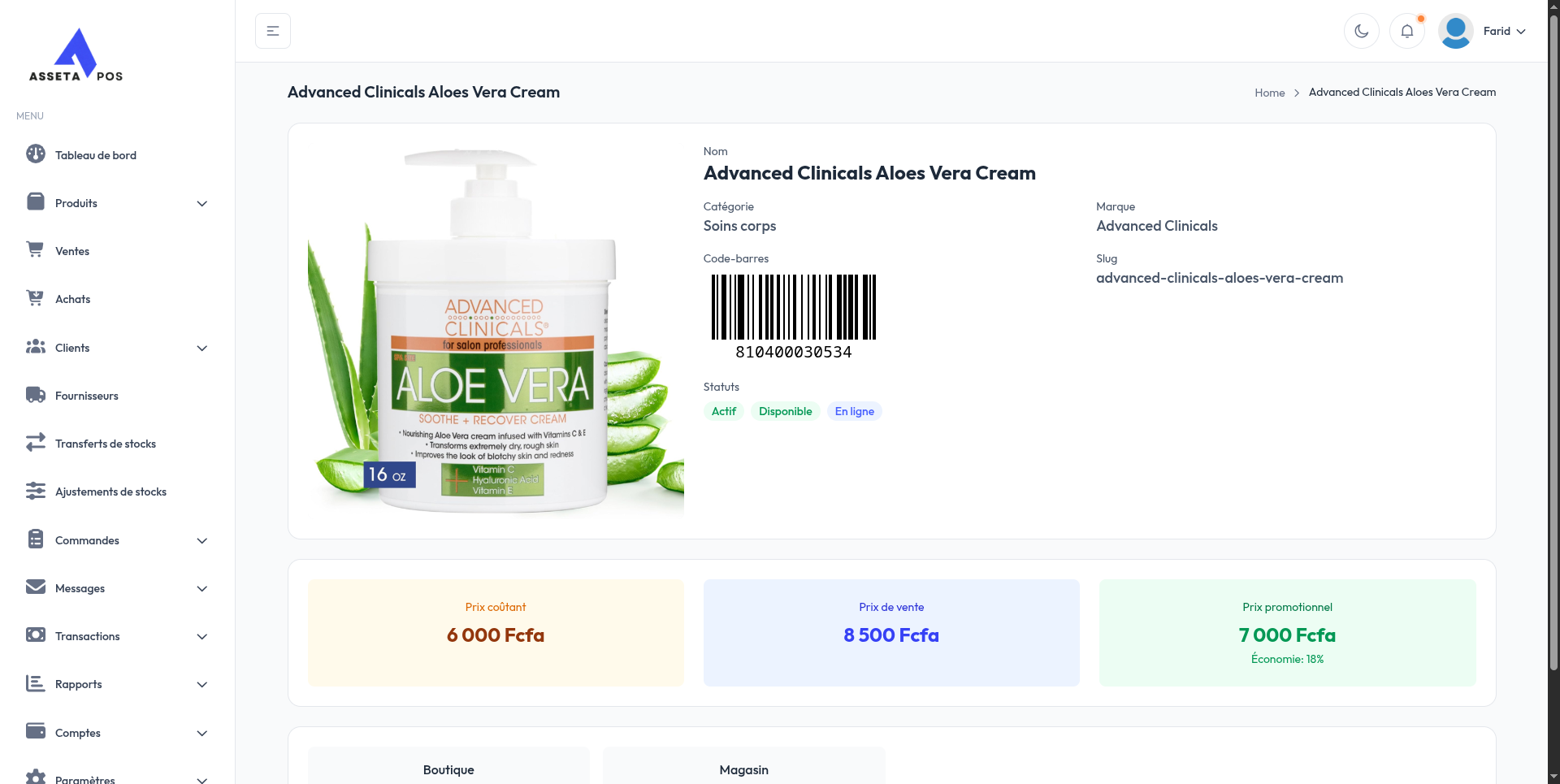Open the Messages envelope icon
Viewport: 1560px width, 784px height.
(36, 587)
